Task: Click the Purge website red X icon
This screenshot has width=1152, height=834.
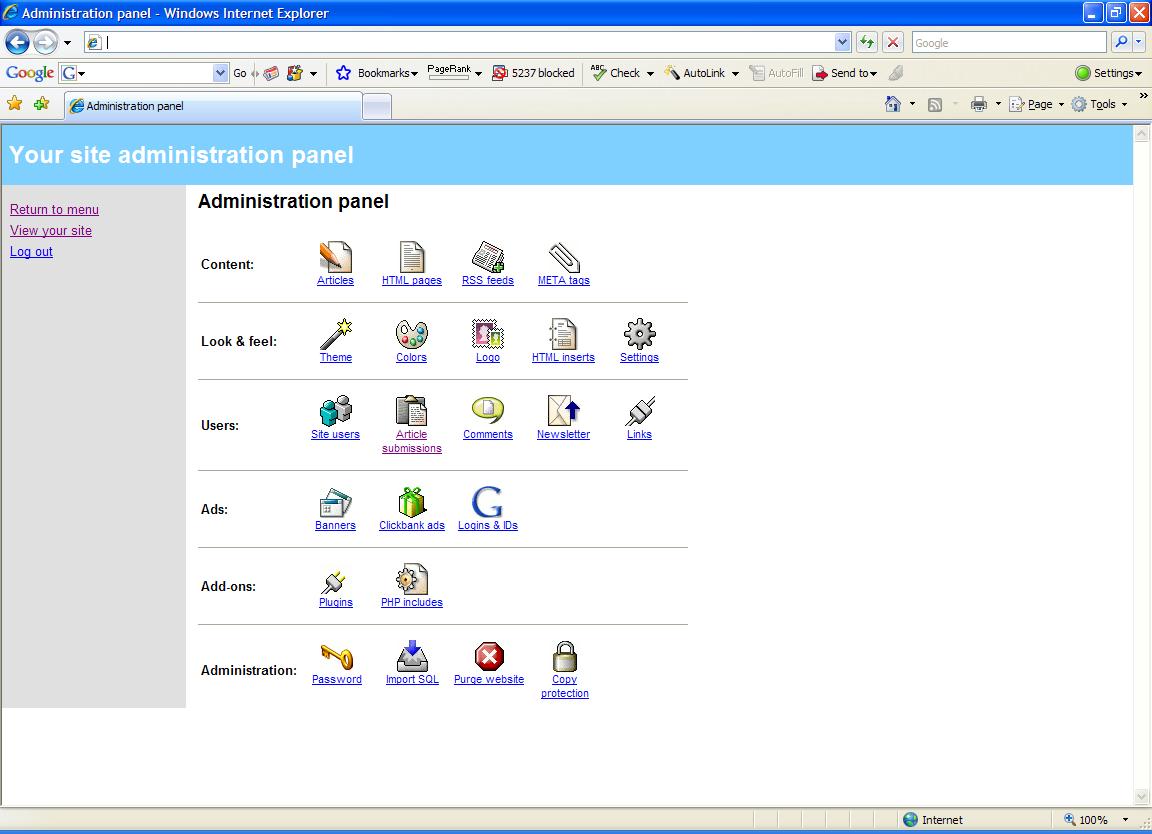Action: pos(489,657)
